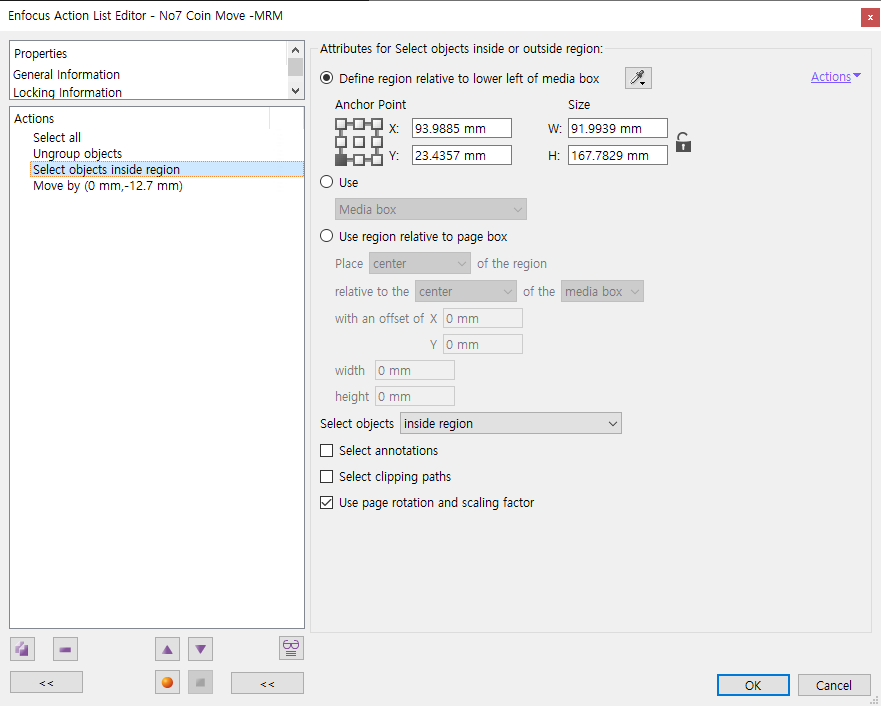881x706 pixels.
Task: Move the action up with the up arrow
Action: tap(167, 649)
